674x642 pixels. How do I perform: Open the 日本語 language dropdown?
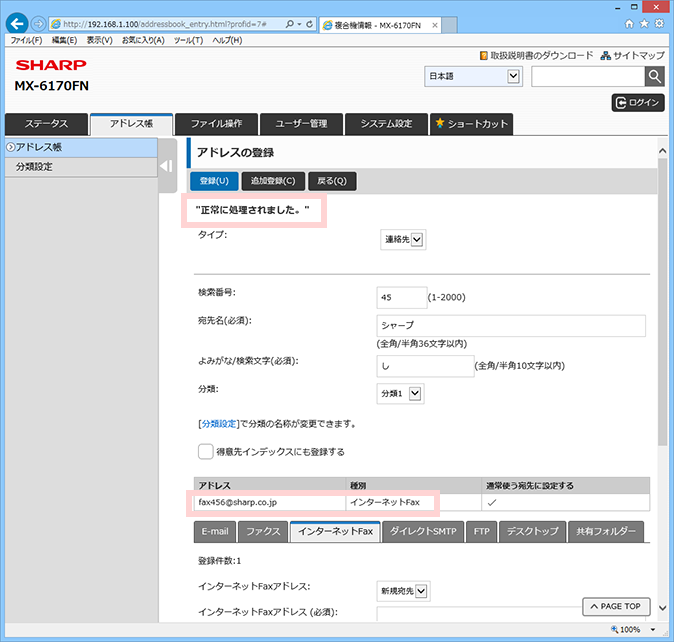coord(473,76)
